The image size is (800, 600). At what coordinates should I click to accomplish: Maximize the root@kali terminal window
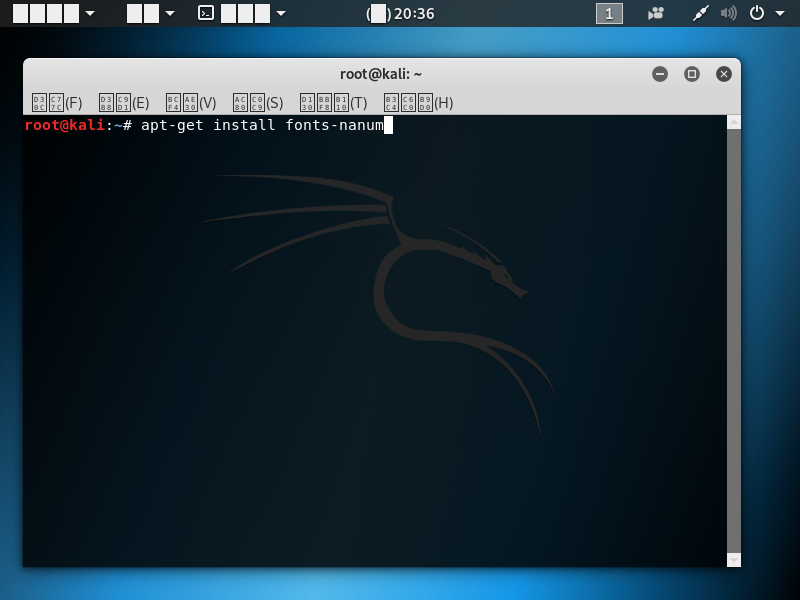pyautogui.click(x=692, y=74)
